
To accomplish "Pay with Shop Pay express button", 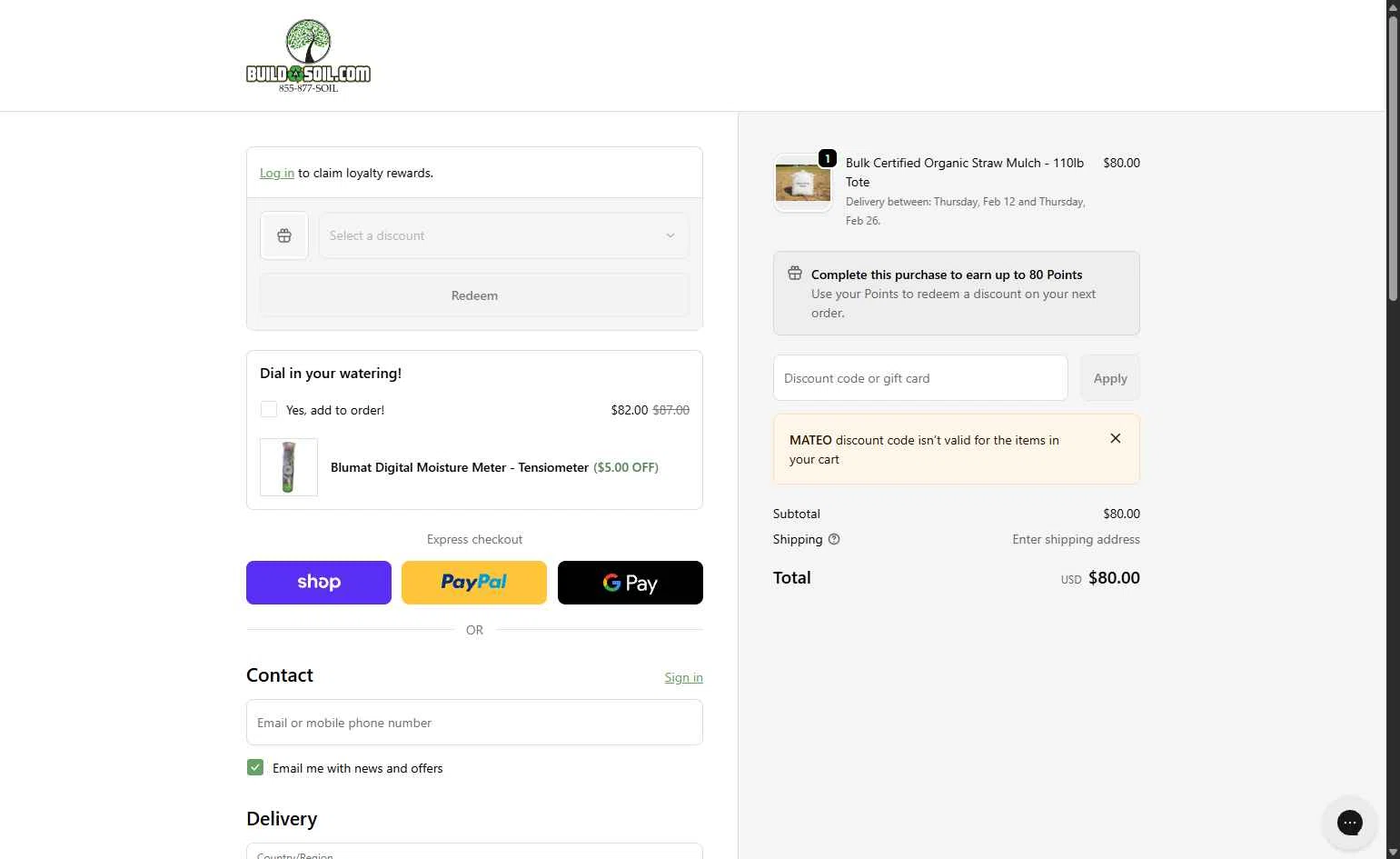I will tap(319, 583).
